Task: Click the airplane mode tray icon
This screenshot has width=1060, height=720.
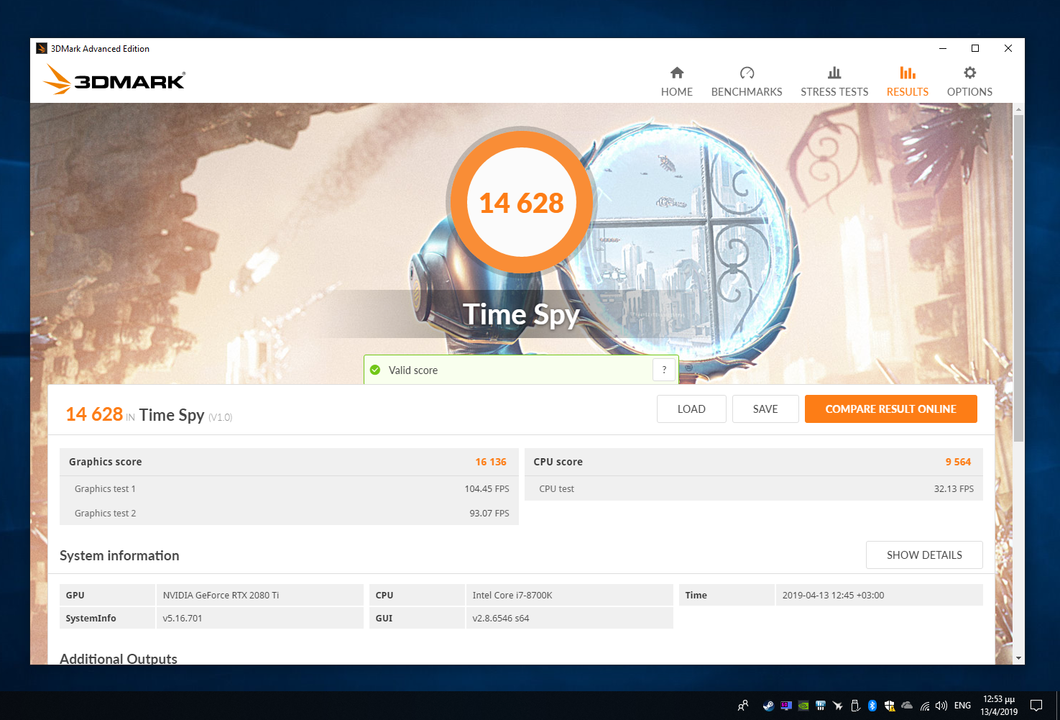Action: (x=838, y=705)
